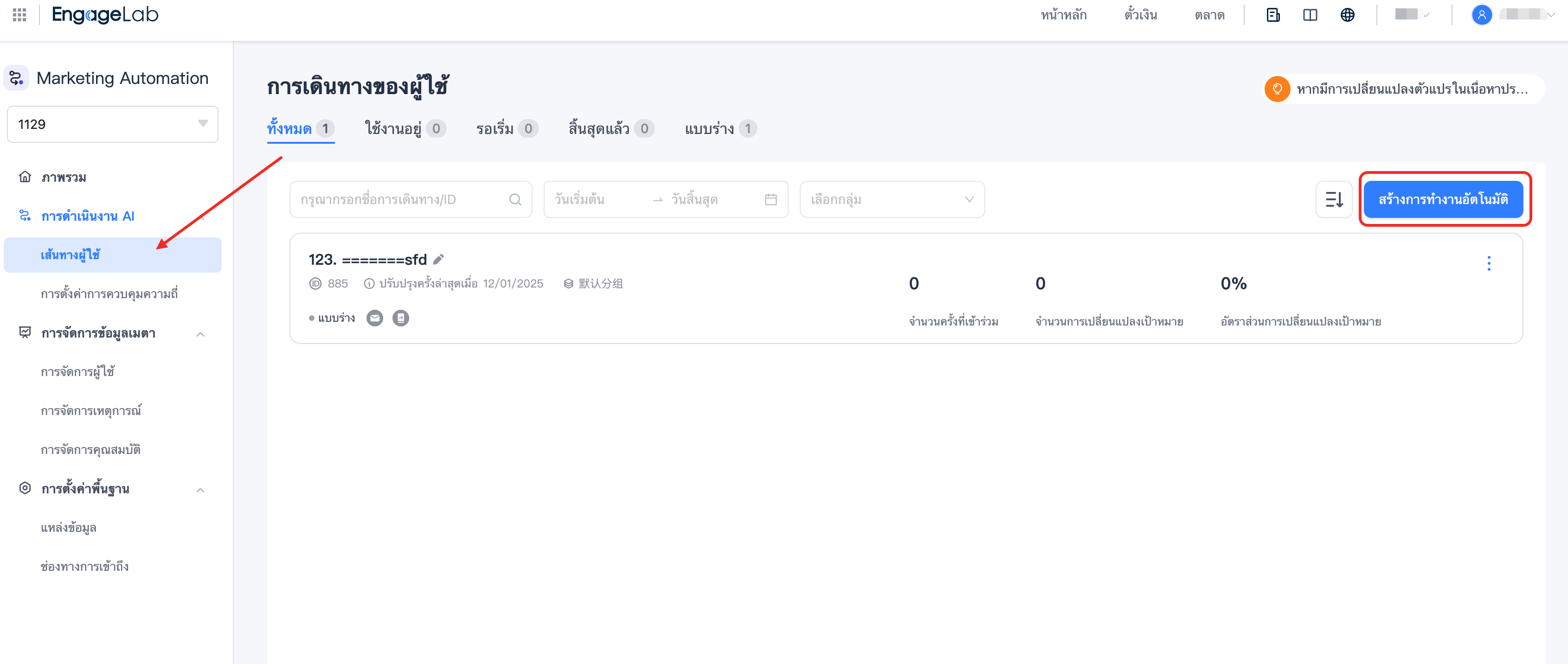The height and width of the screenshot is (664, 1568).
Task: Open the app grid launcher icon
Action: (x=19, y=15)
